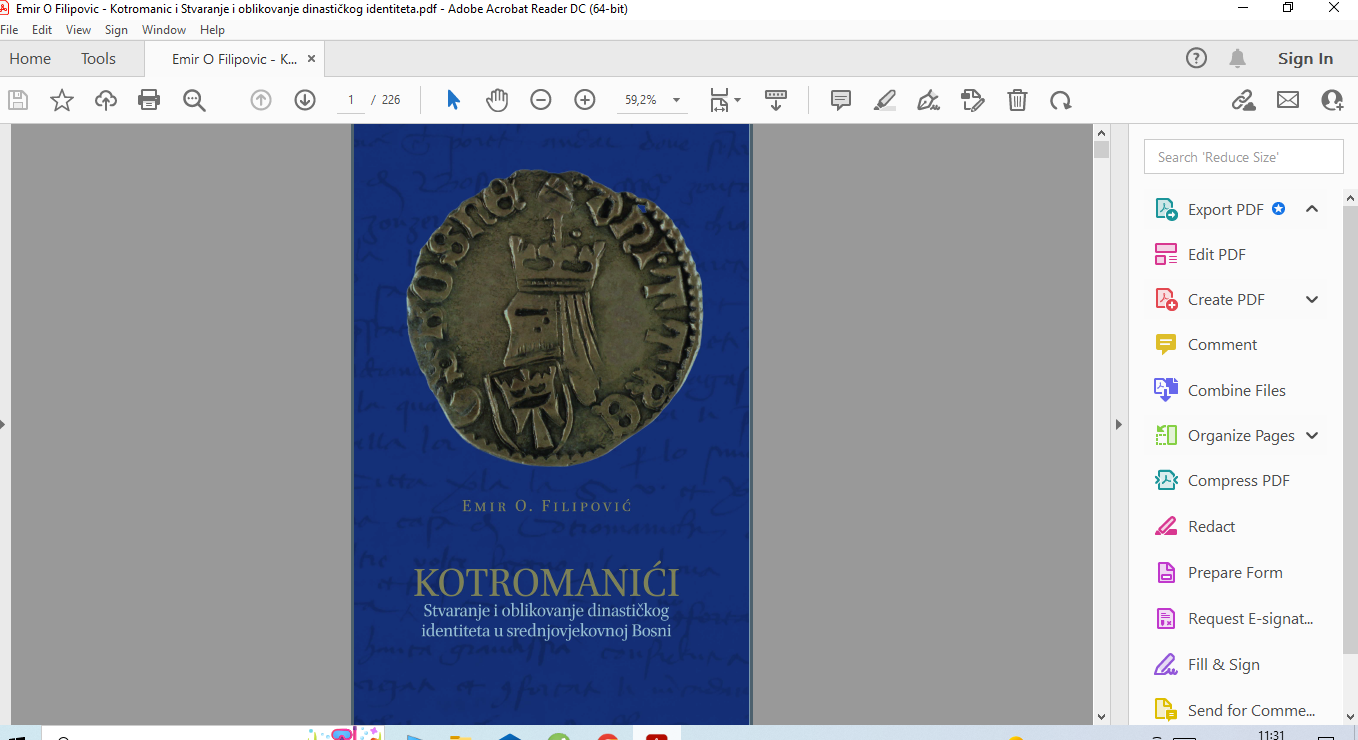Viewport: 1358px width, 740px height.
Task: Click the Search 'Reduce Size' tools field
Action: pos(1243,157)
